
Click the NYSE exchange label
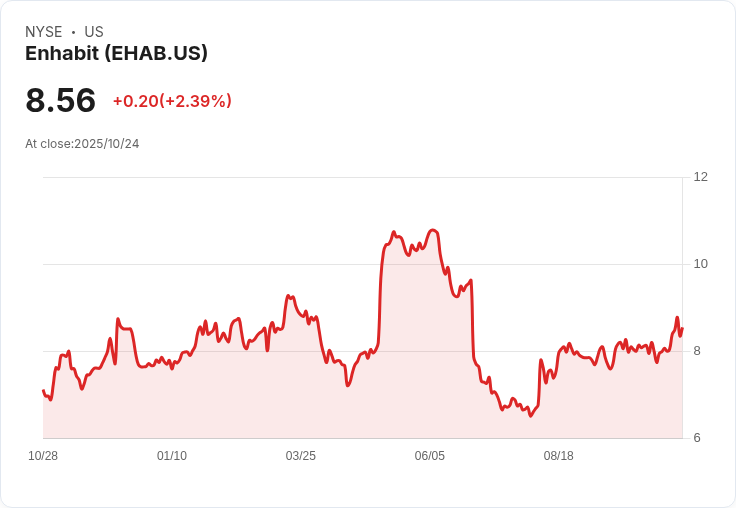click(44, 32)
